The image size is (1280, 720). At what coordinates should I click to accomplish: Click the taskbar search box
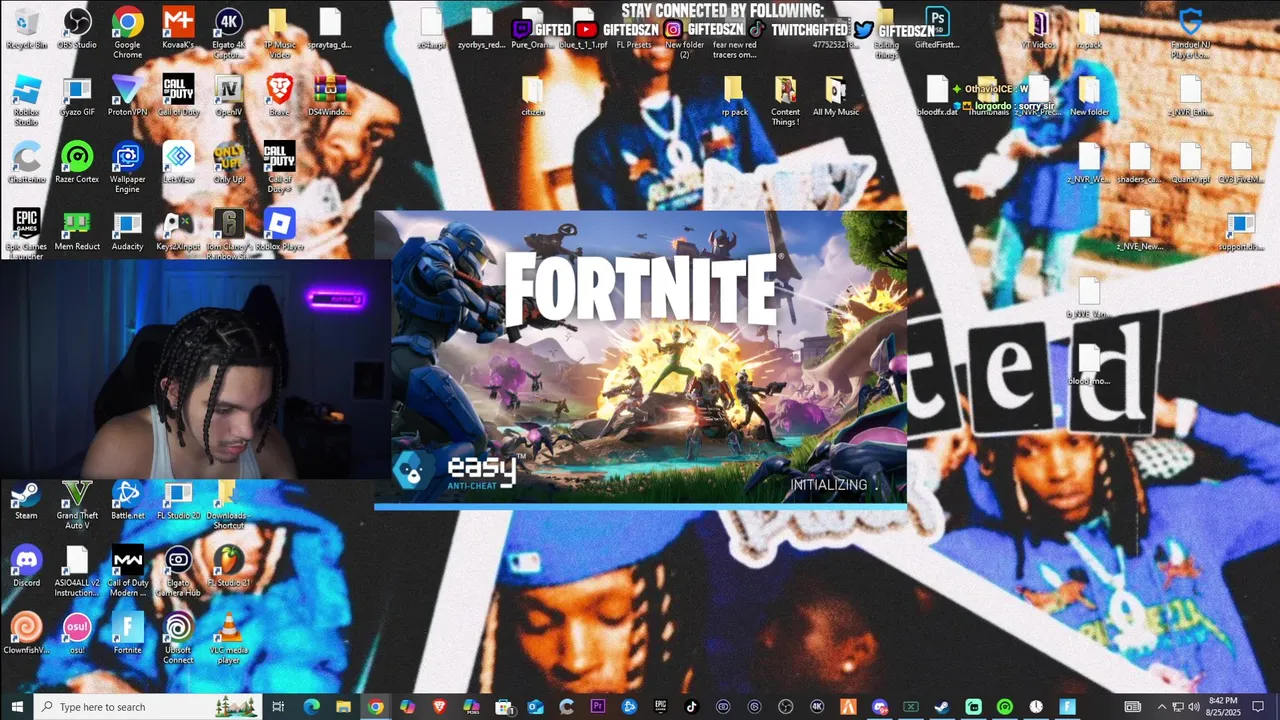[148, 707]
